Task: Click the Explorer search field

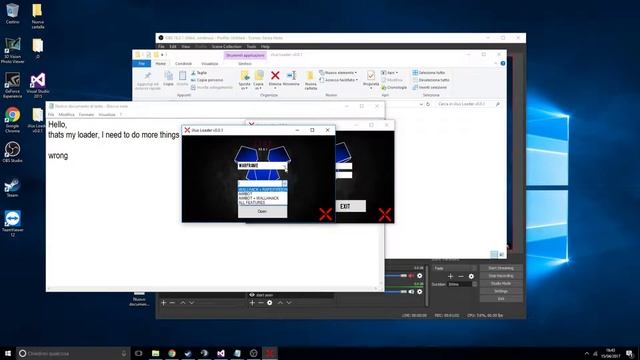Action: coord(468,104)
